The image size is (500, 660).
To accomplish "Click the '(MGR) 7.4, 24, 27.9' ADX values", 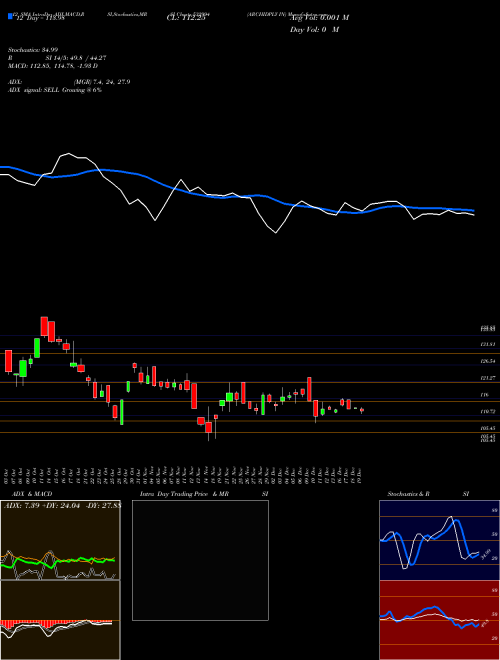I will pos(101,82).
